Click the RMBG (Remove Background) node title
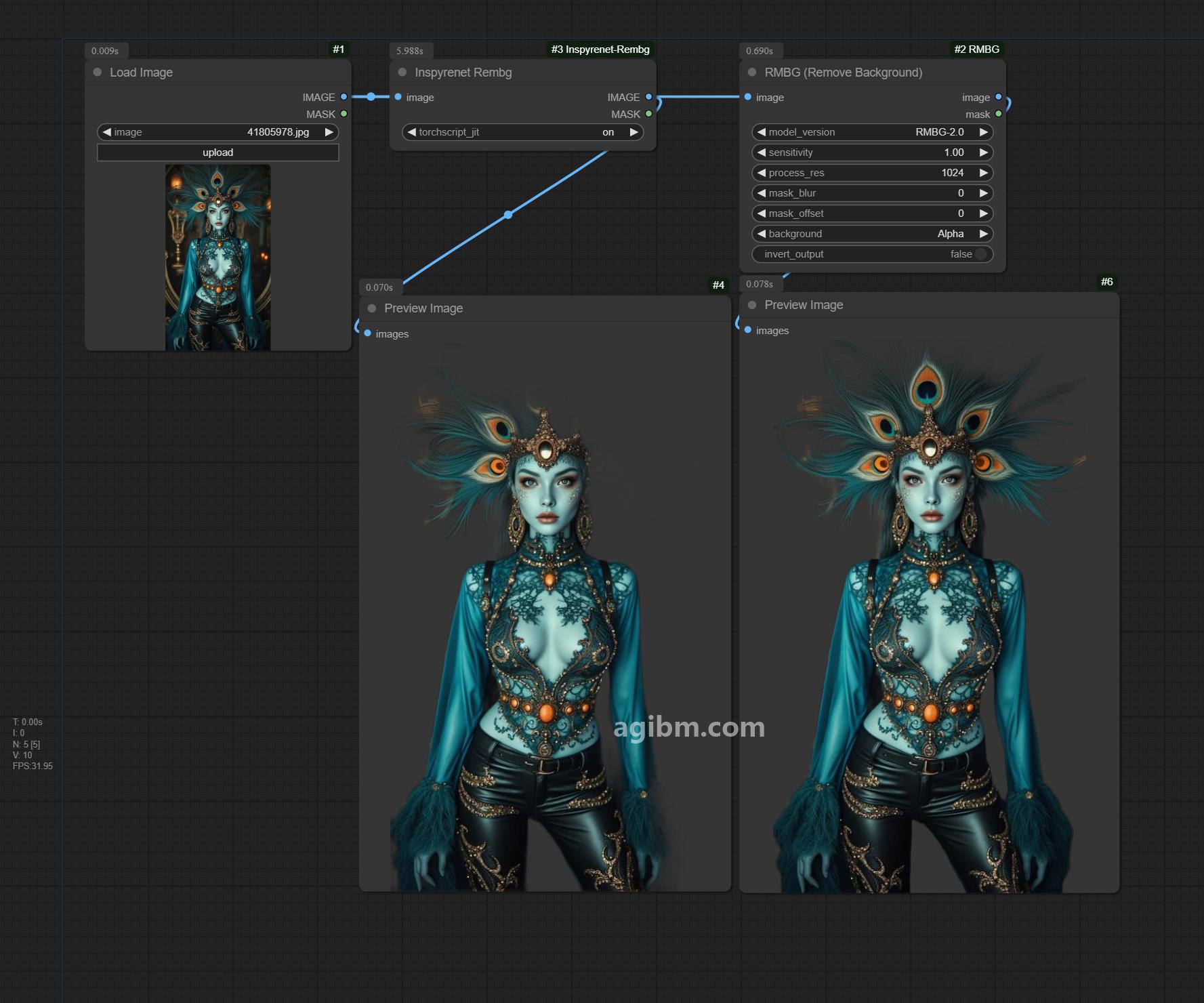 click(844, 73)
